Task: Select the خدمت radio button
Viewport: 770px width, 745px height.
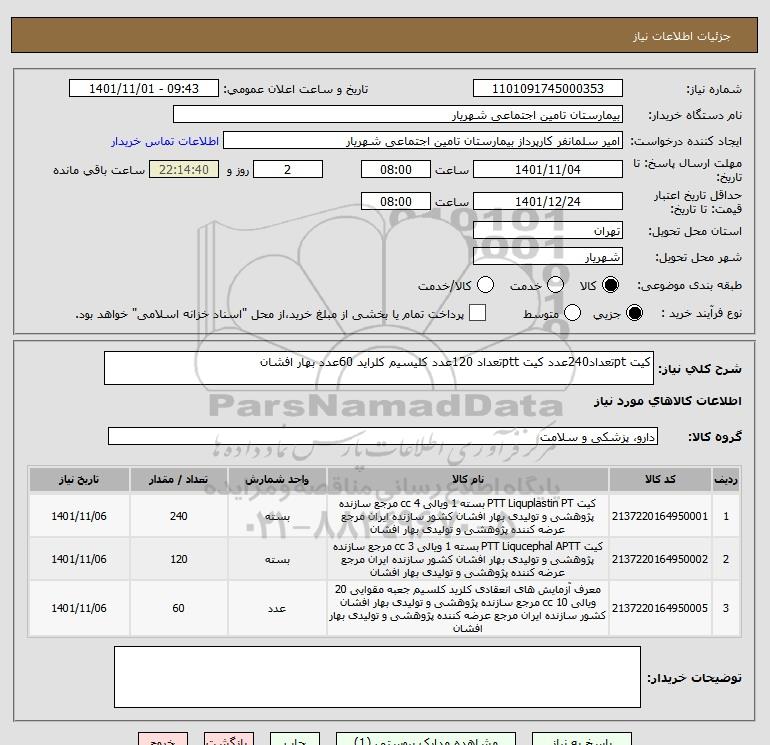Action: pyautogui.click(x=555, y=285)
